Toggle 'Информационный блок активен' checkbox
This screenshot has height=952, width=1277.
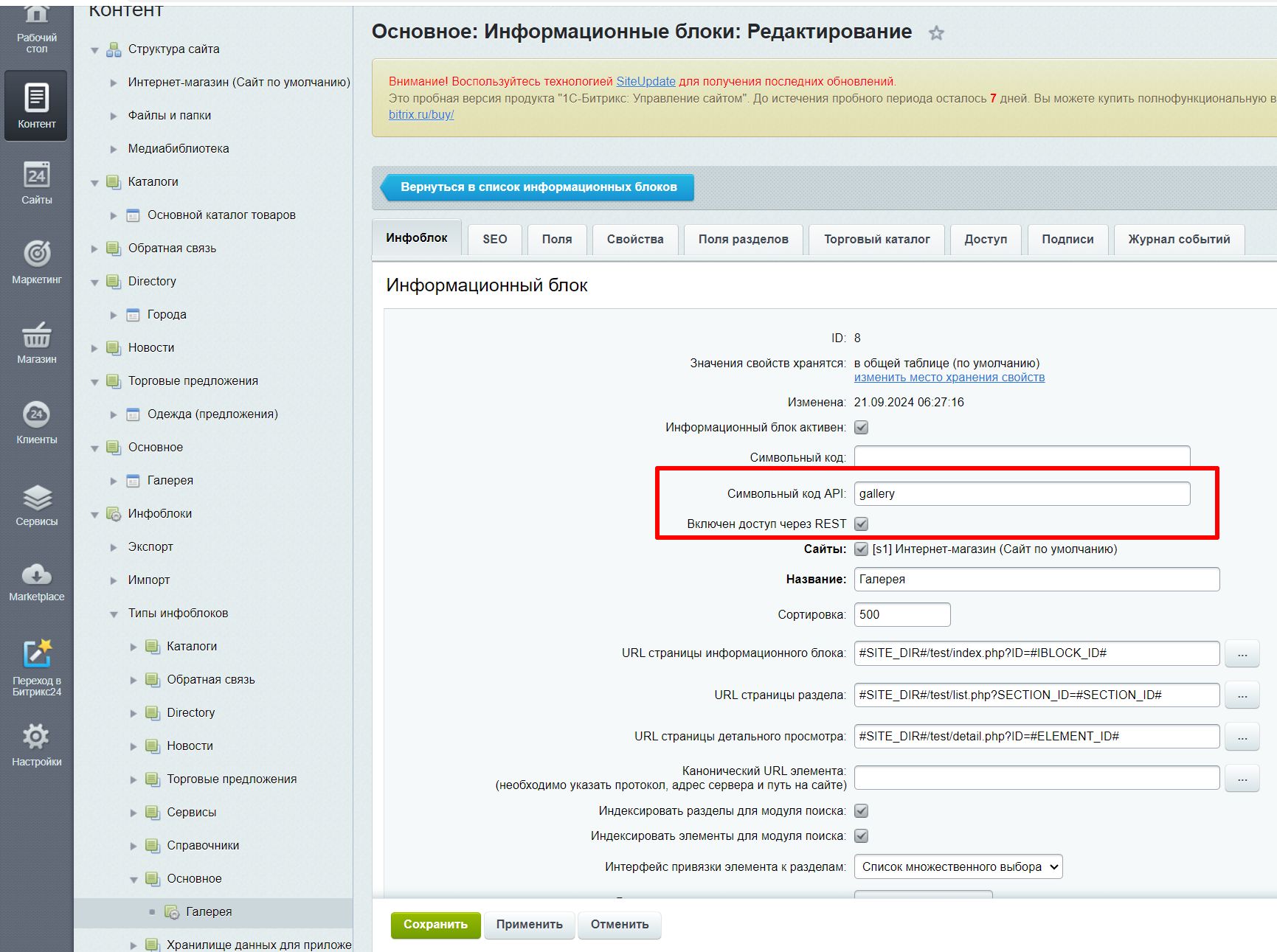coord(861,428)
